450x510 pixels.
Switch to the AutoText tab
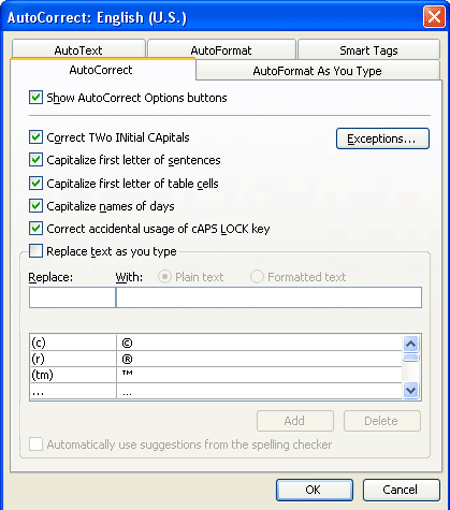79,50
